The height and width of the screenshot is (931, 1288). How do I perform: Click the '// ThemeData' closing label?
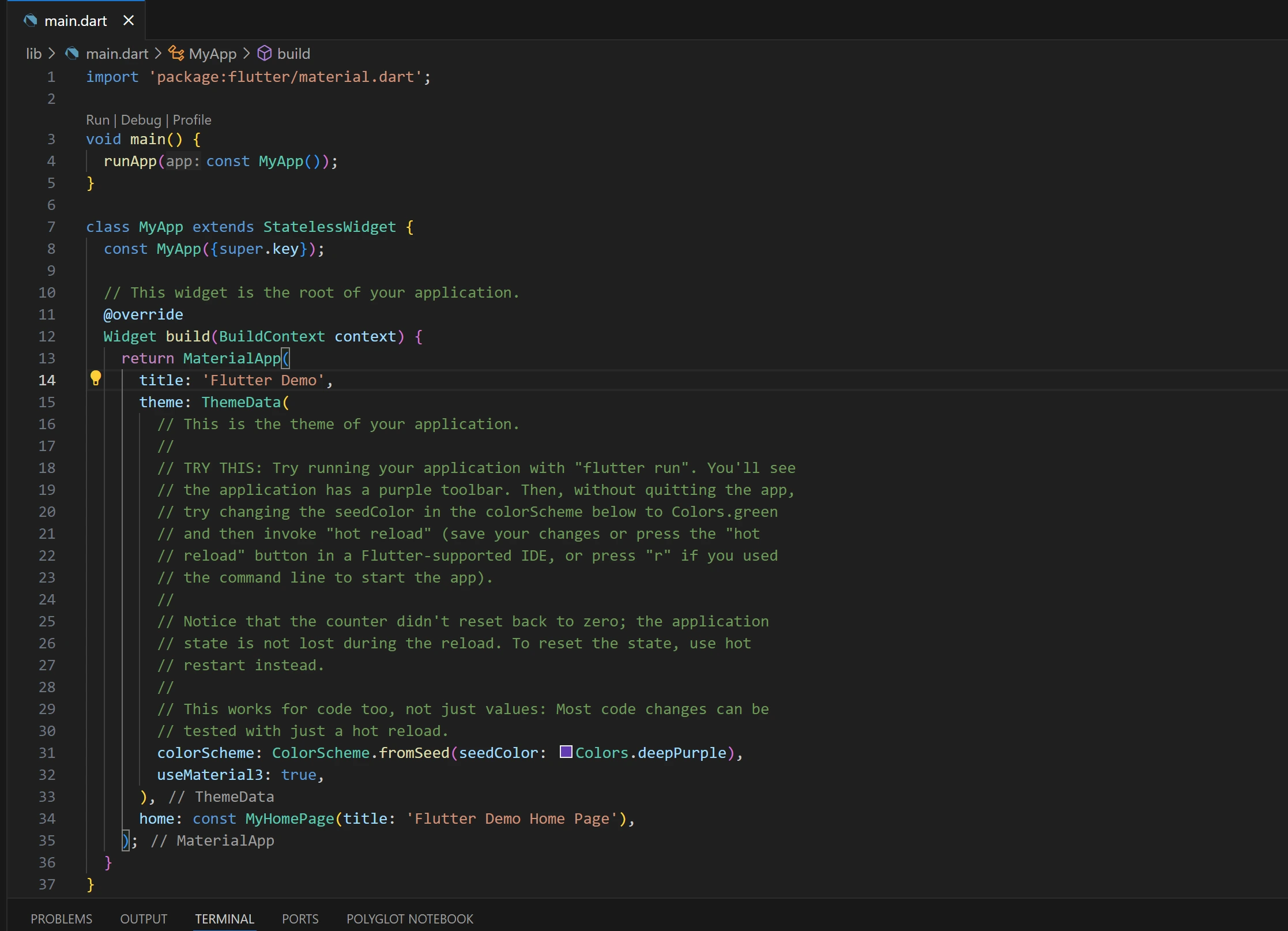221,797
